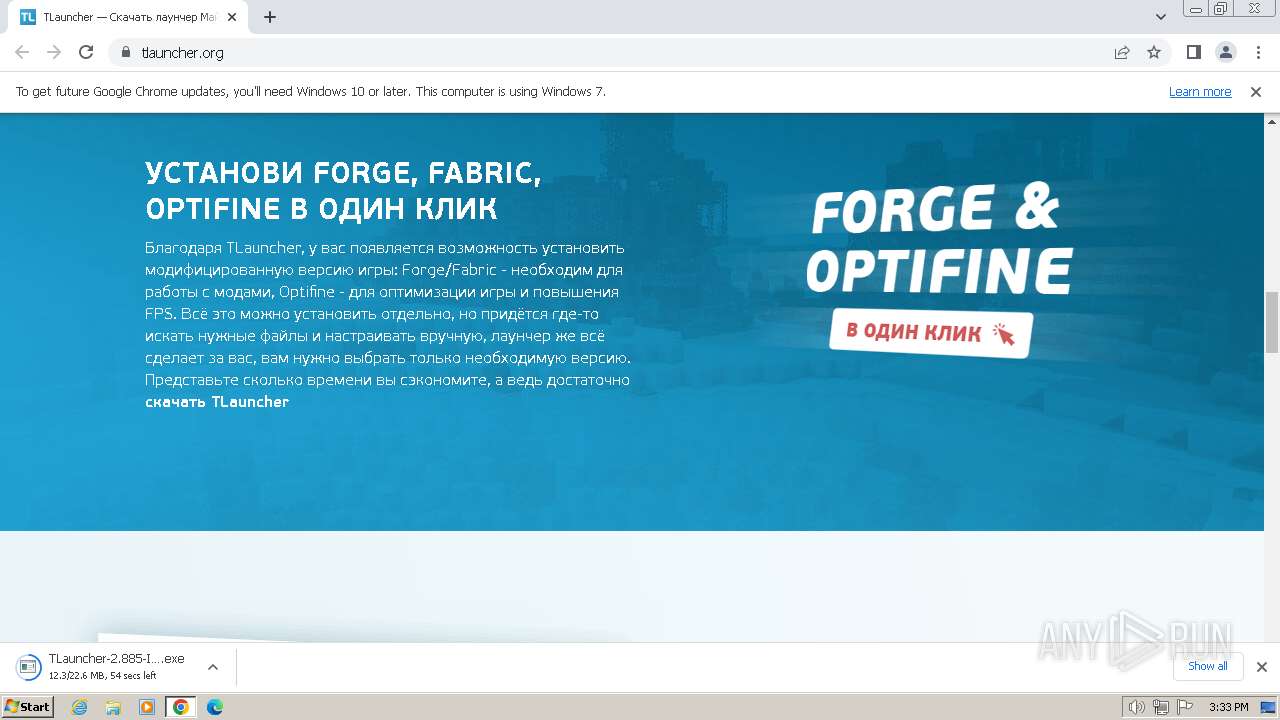Screen dimensions: 1280x720
Task: Open Chrome profile avatar menu
Action: tap(1225, 52)
